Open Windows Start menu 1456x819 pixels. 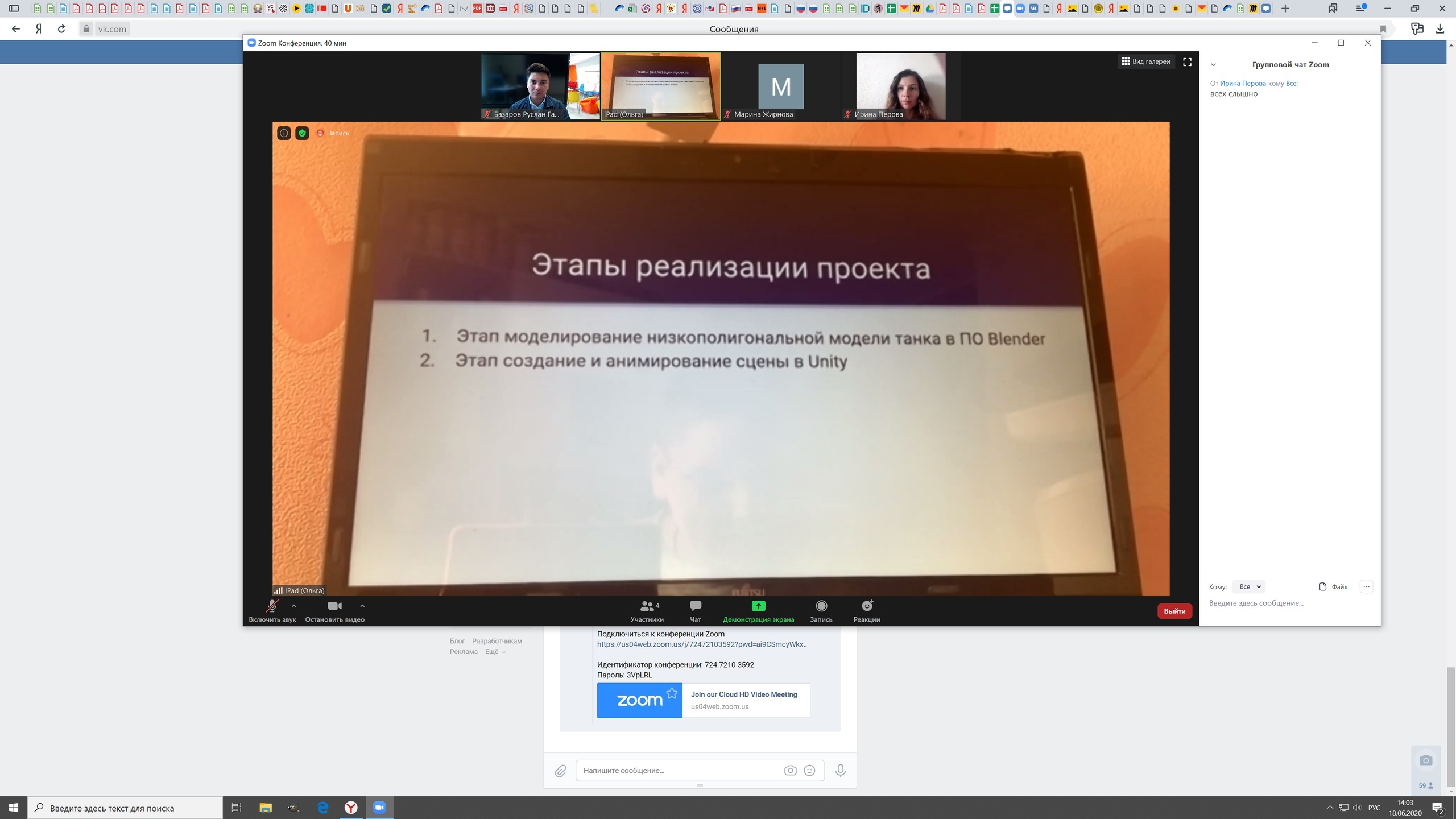pos(14,808)
